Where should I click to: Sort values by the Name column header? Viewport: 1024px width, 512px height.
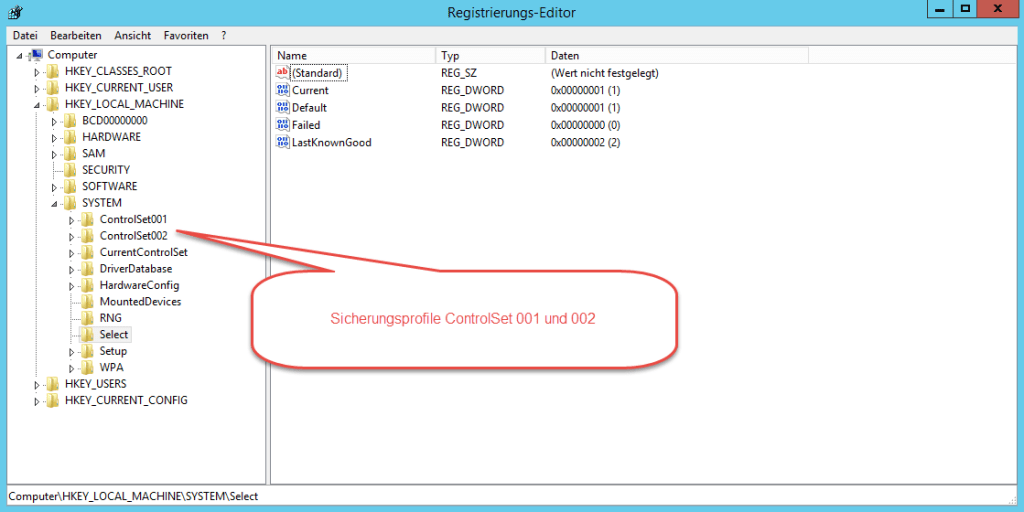[353, 56]
